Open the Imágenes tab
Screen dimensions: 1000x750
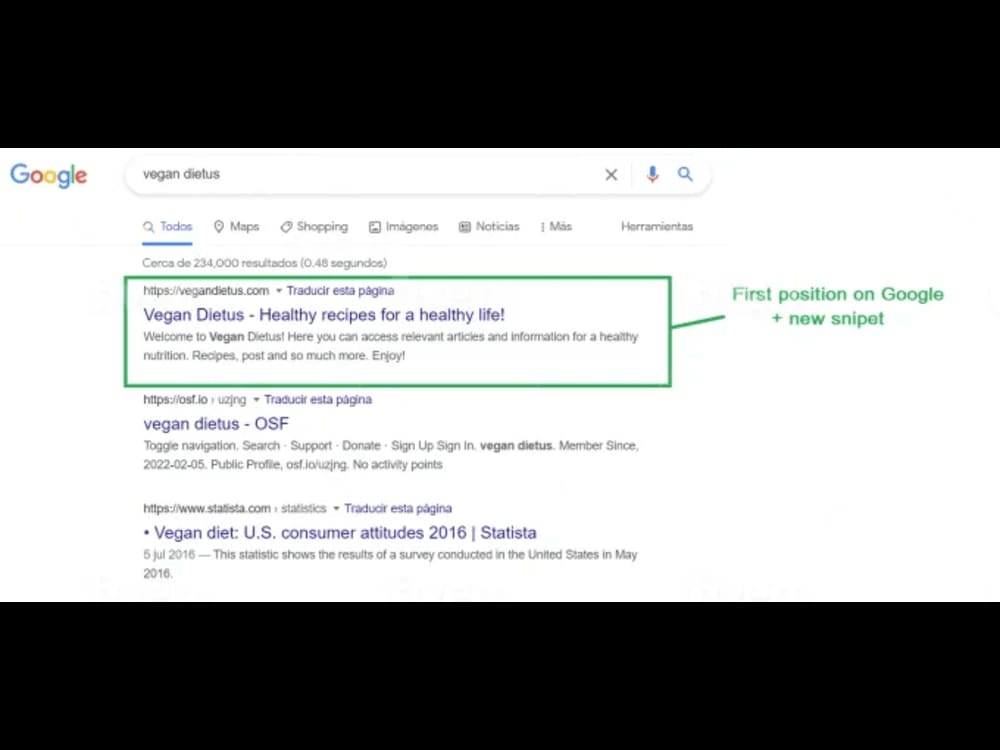coord(403,226)
